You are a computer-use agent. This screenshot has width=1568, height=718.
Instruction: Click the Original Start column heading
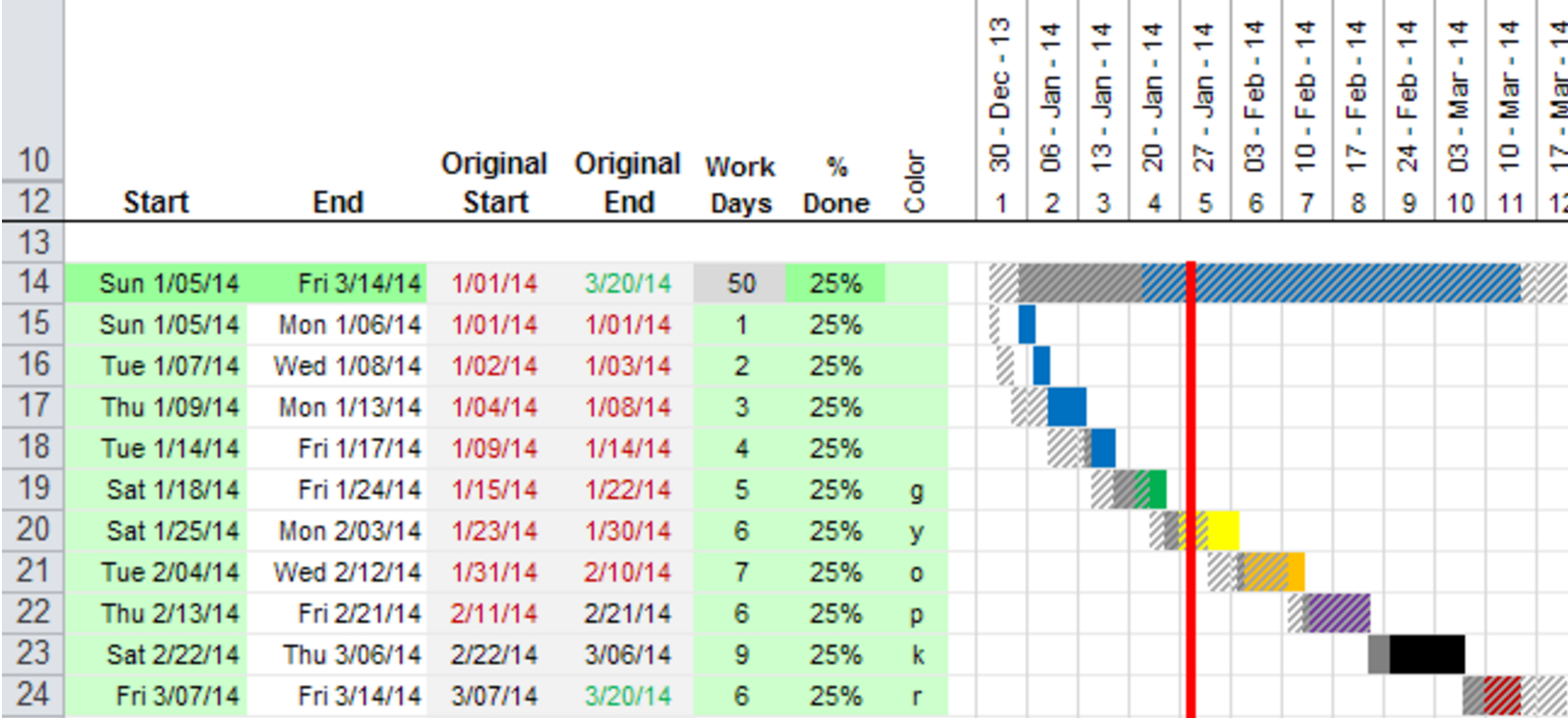(495, 182)
